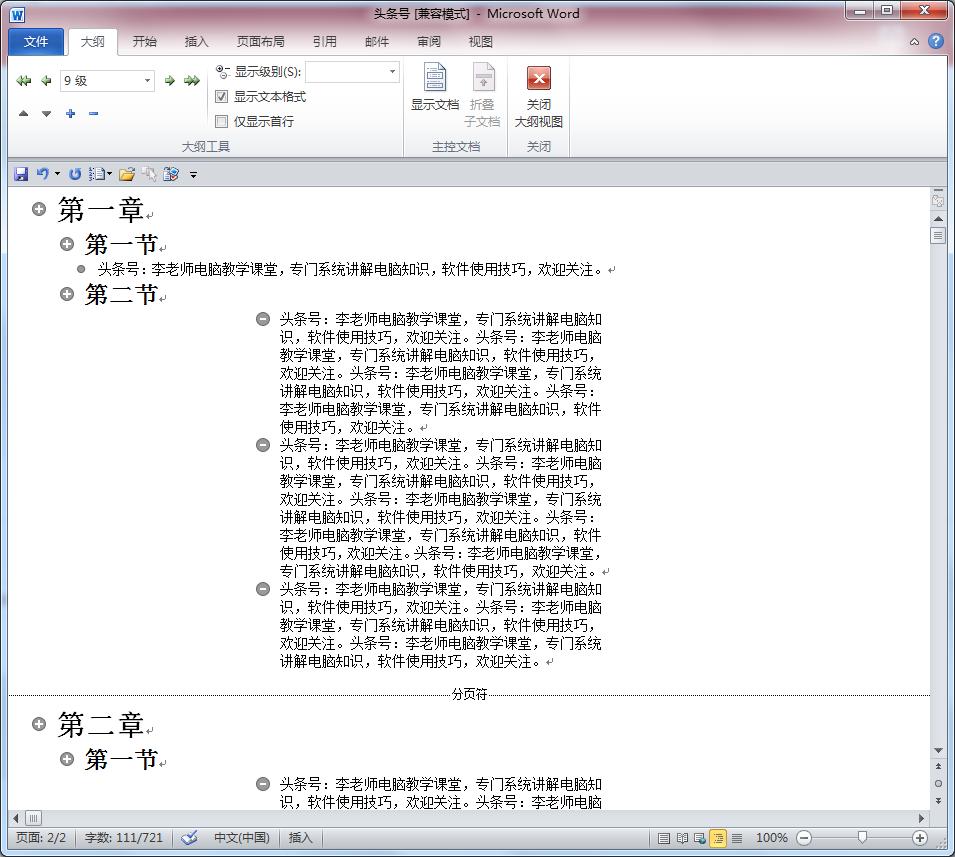The image size is (955, 857).
Task: Open the 显示级别 dropdown
Action: 393,72
